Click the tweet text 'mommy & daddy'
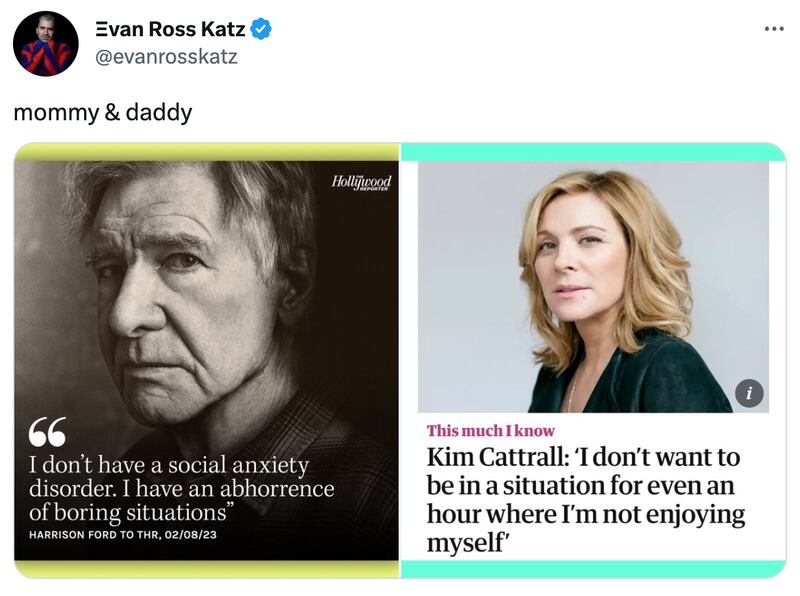The height and width of the screenshot is (596, 800). coord(102,112)
